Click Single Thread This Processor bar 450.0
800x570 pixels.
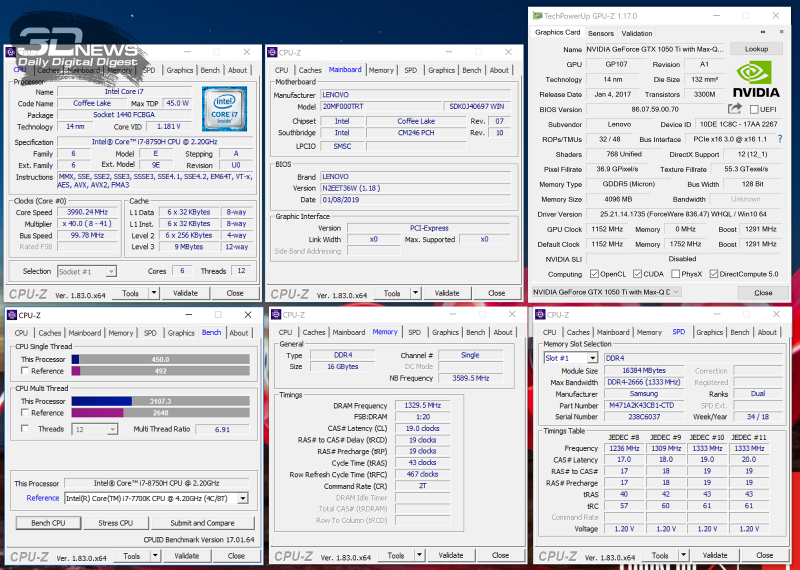coord(160,359)
